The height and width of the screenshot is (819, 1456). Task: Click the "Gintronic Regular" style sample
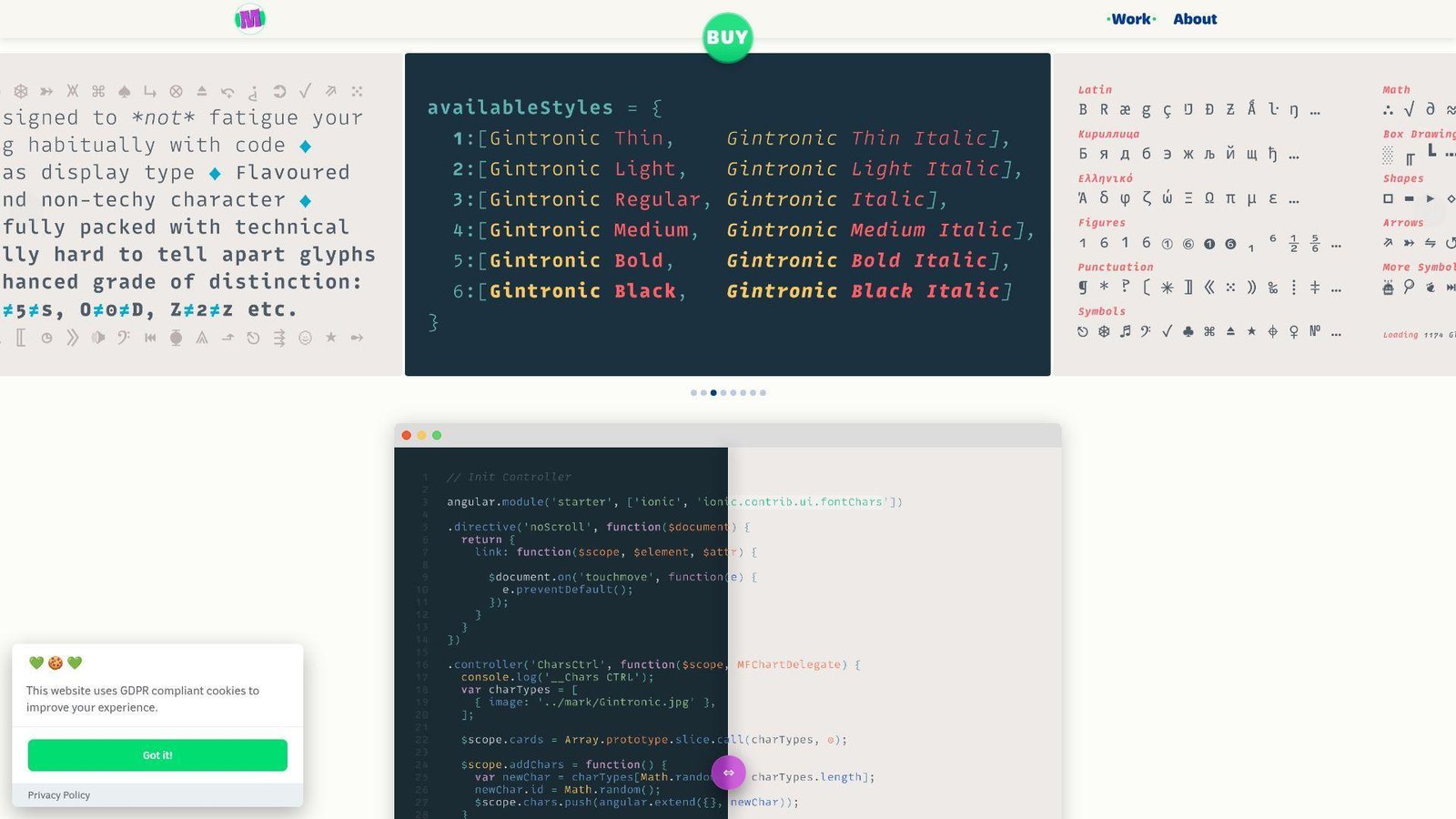(x=596, y=199)
